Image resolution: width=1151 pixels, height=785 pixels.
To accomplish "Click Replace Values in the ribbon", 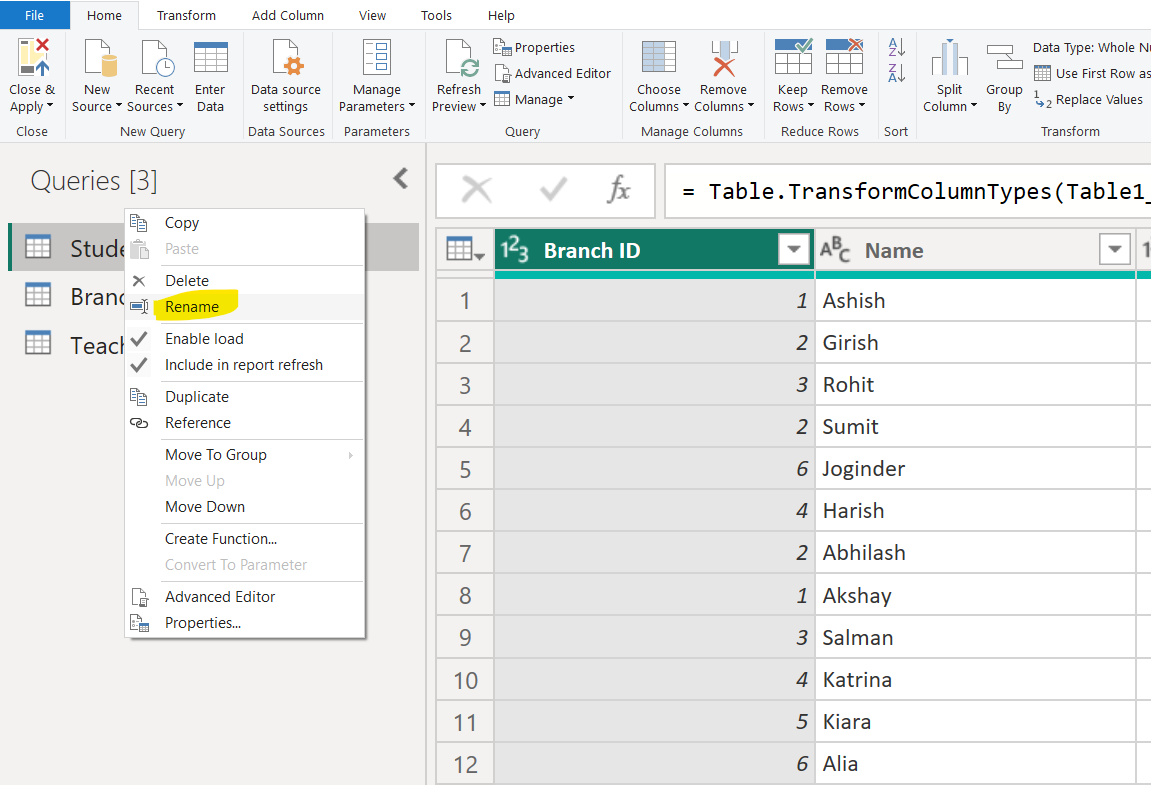I will click(1098, 99).
